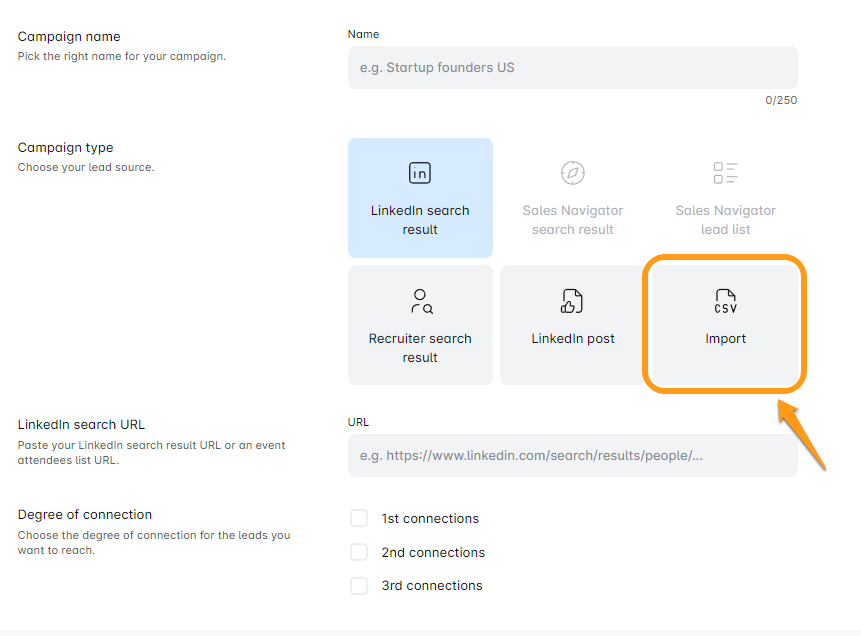Click the Sales Navigator compass icon
The image size is (861, 636).
572,173
